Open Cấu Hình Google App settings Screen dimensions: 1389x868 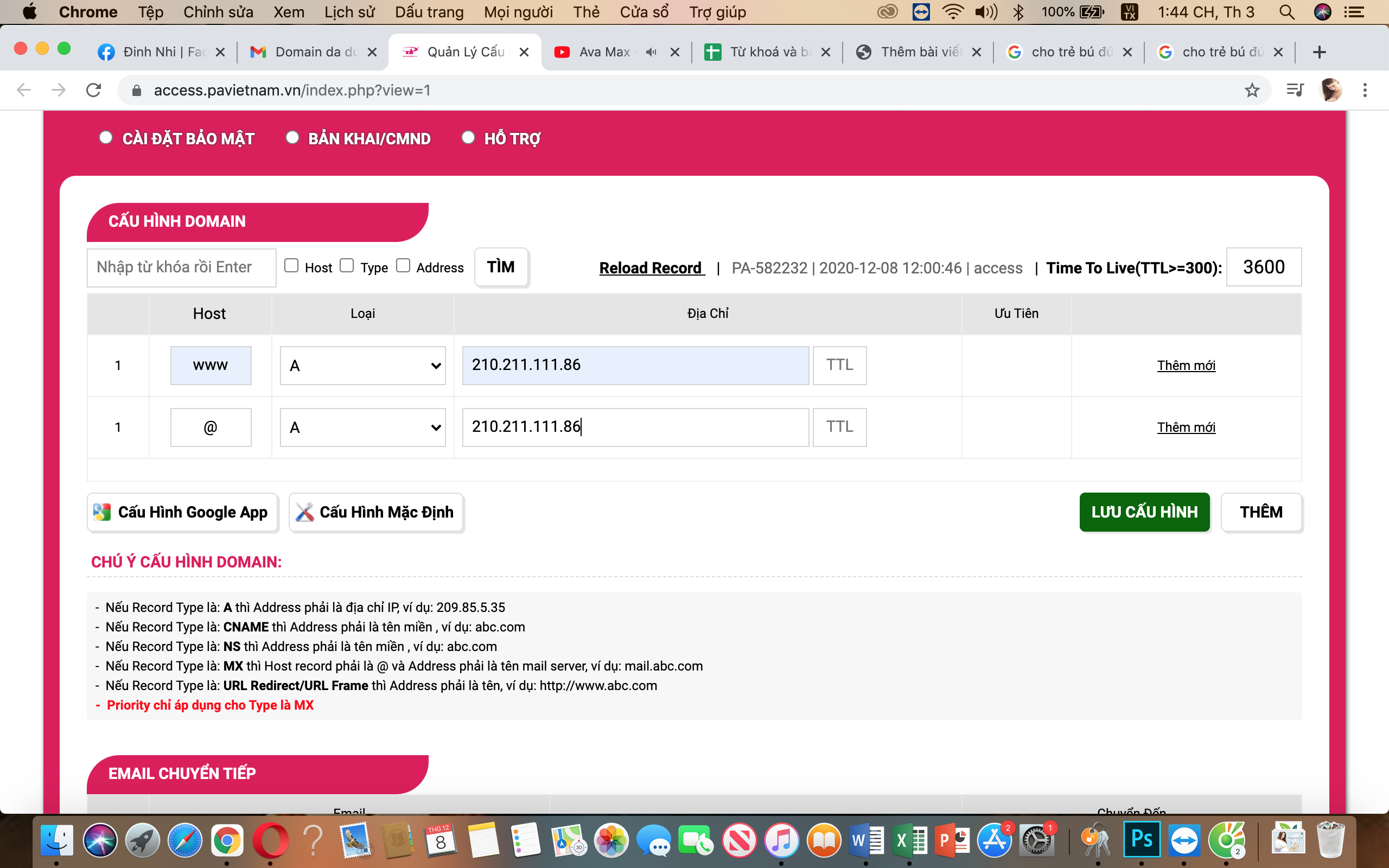pos(181,511)
